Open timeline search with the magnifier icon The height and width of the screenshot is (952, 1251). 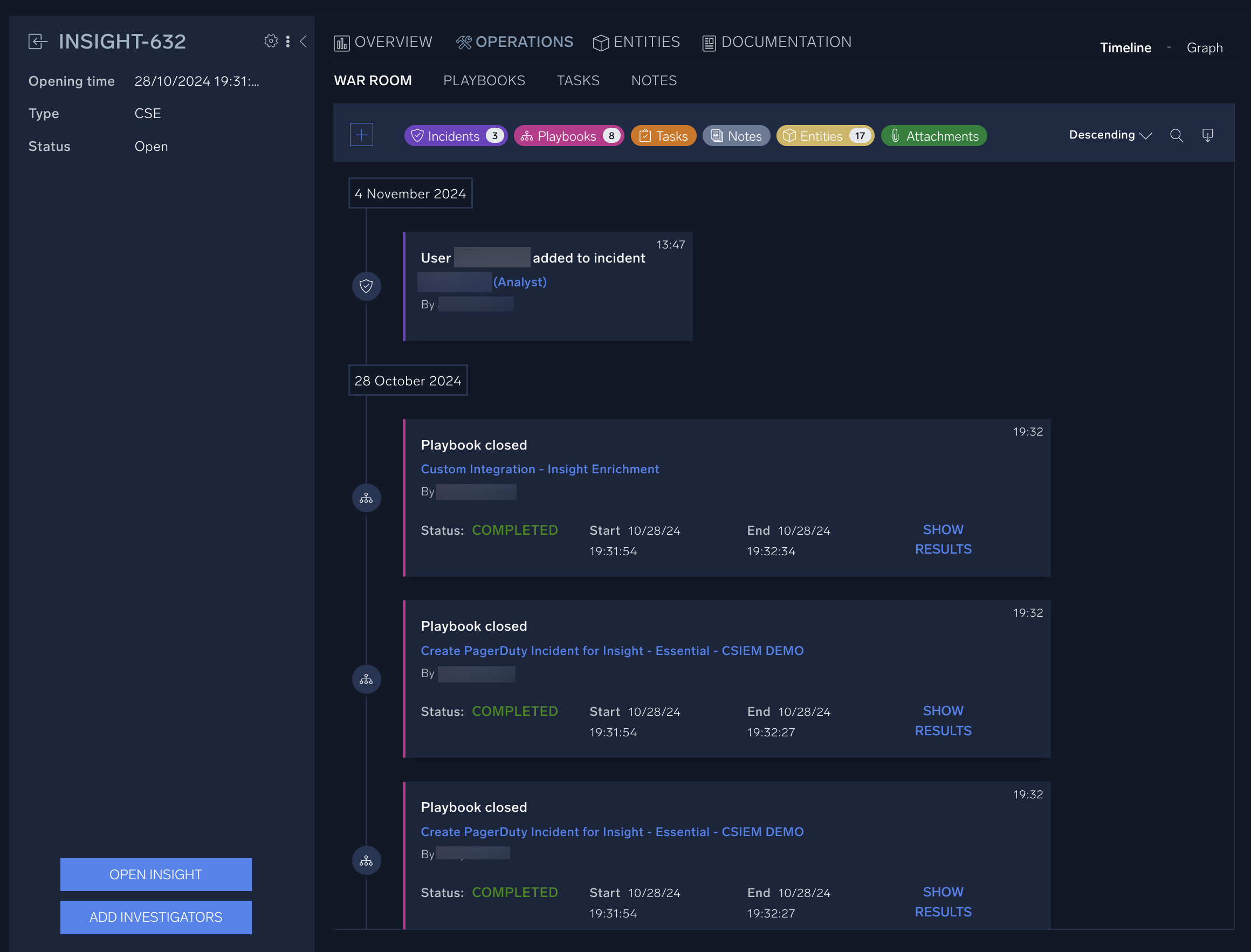pyautogui.click(x=1177, y=135)
